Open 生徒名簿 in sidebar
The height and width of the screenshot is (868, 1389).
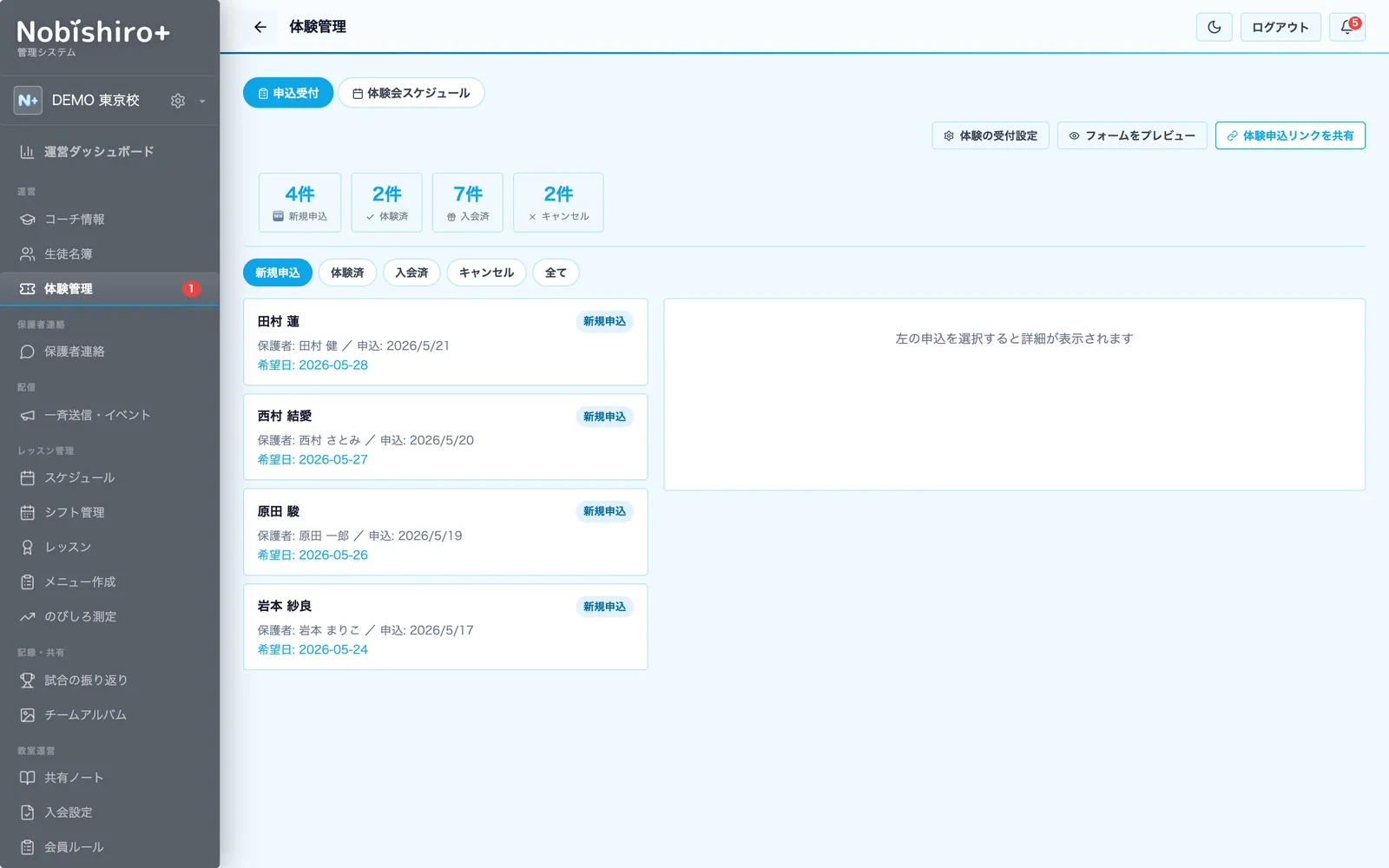click(x=109, y=254)
